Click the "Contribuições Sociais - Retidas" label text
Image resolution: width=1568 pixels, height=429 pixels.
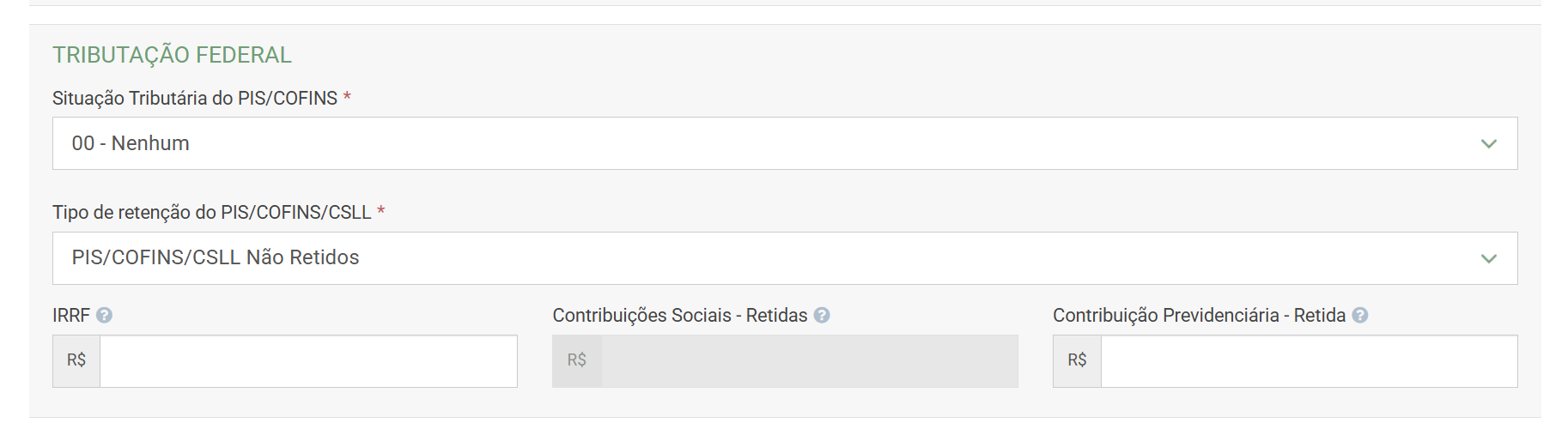point(680,316)
